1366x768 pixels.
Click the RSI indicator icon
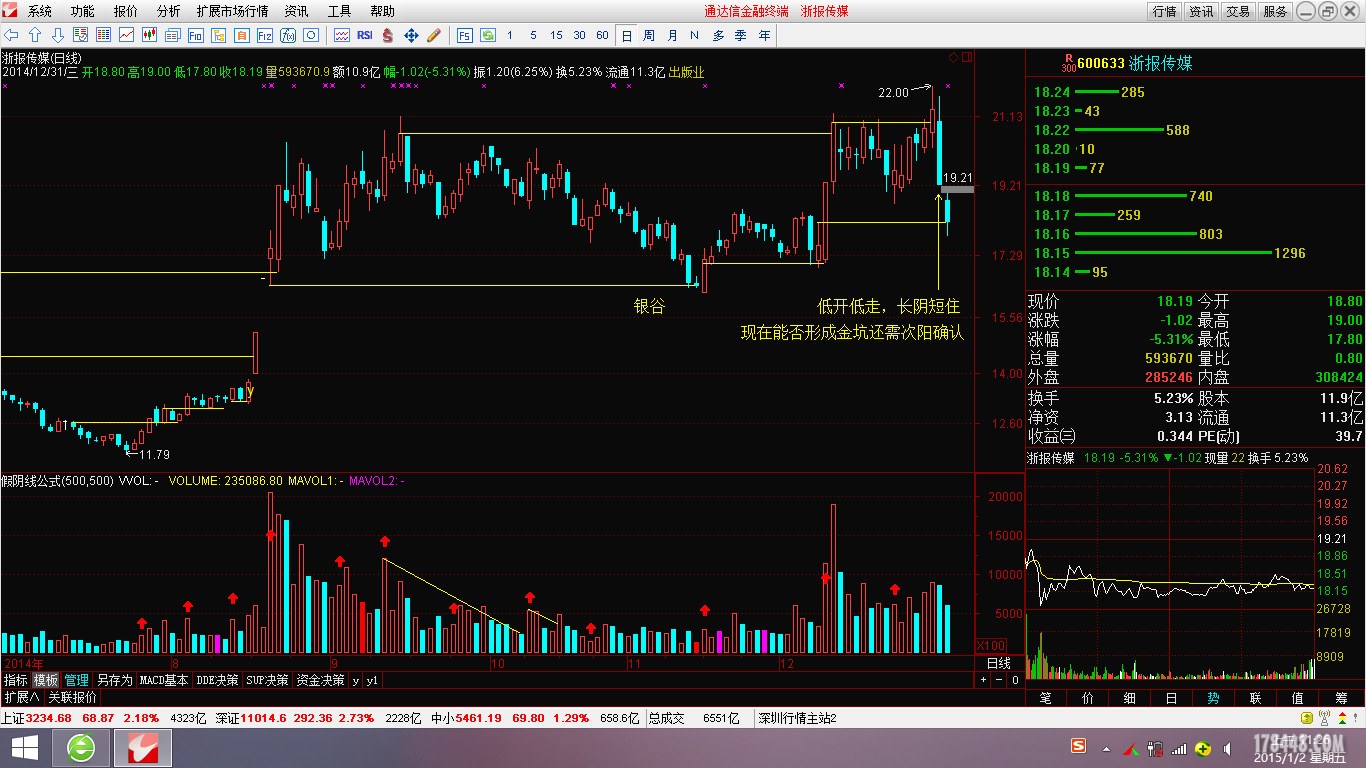365,35
